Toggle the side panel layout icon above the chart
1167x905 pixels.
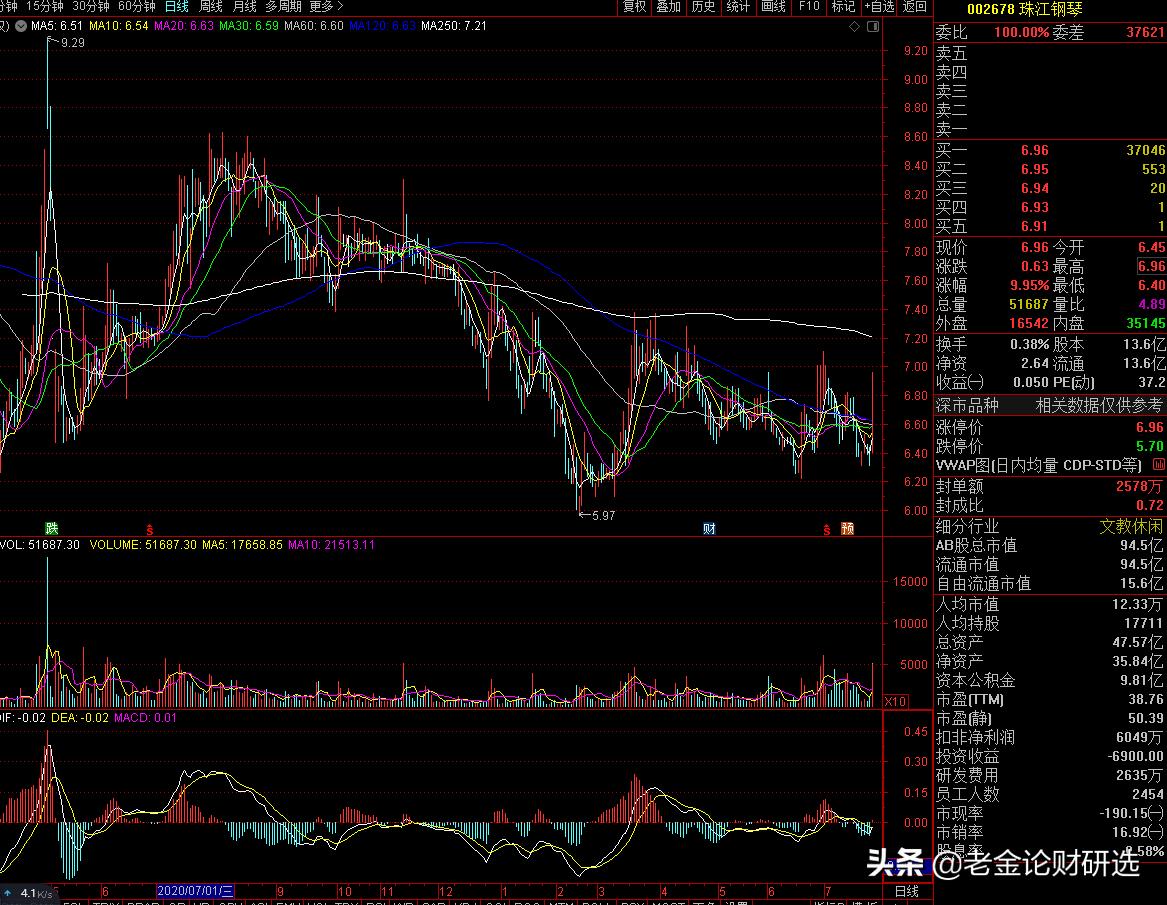coord(873,27)
